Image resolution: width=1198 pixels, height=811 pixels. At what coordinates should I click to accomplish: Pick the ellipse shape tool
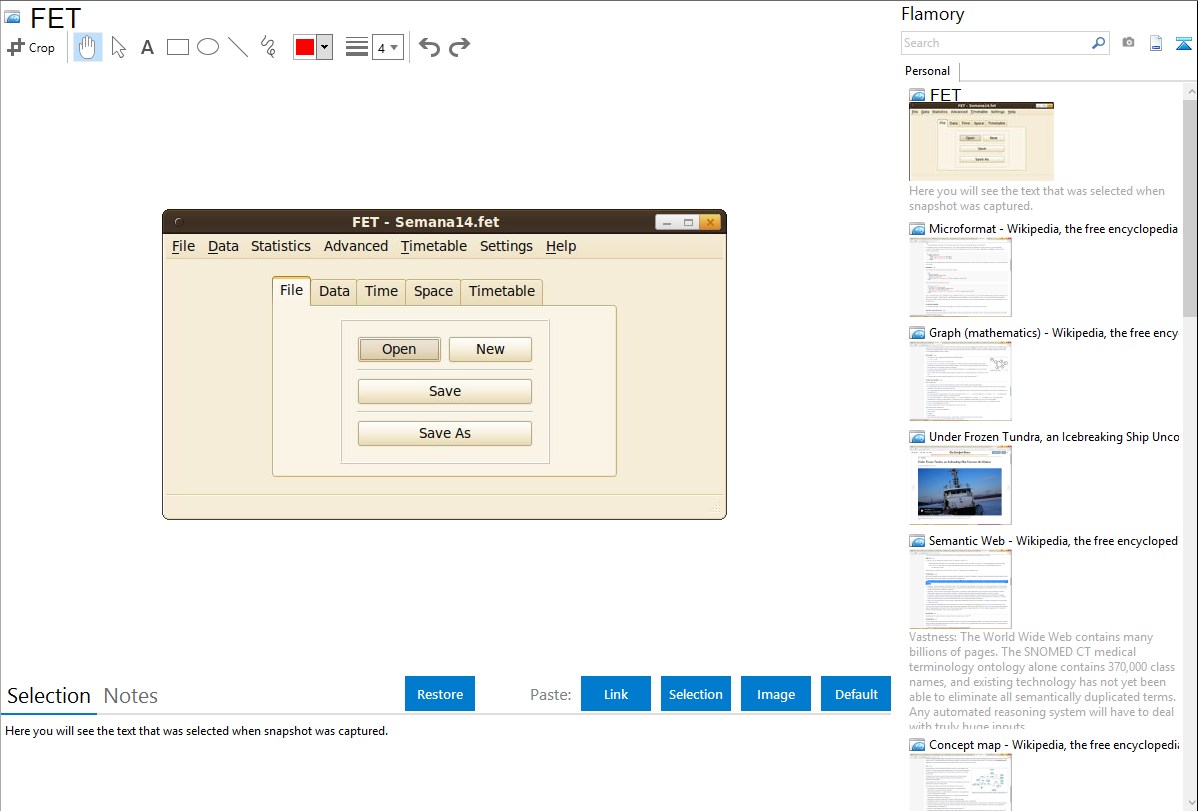click(208, 47)
